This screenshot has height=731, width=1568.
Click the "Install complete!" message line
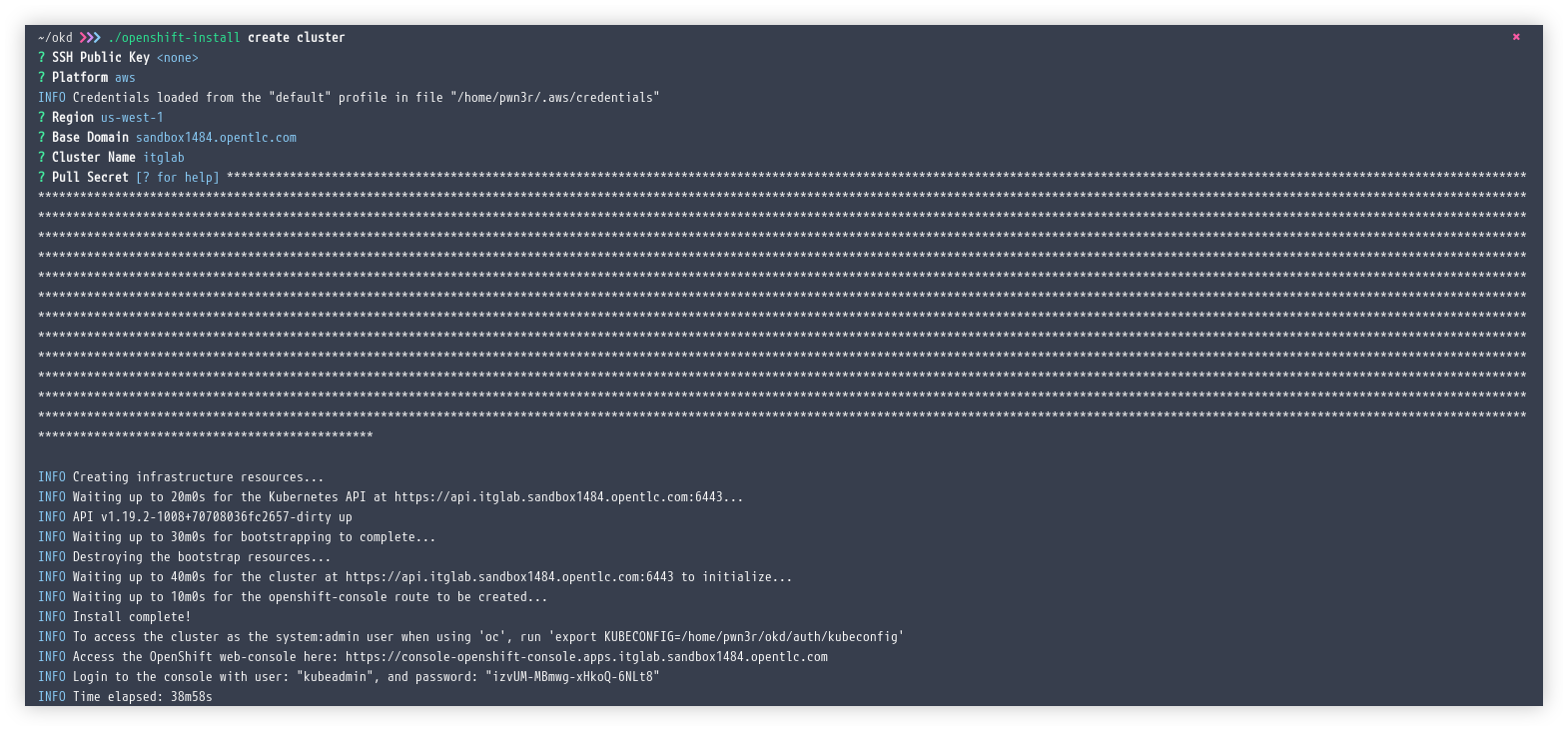pyautogui.click(x=132, y=617)
